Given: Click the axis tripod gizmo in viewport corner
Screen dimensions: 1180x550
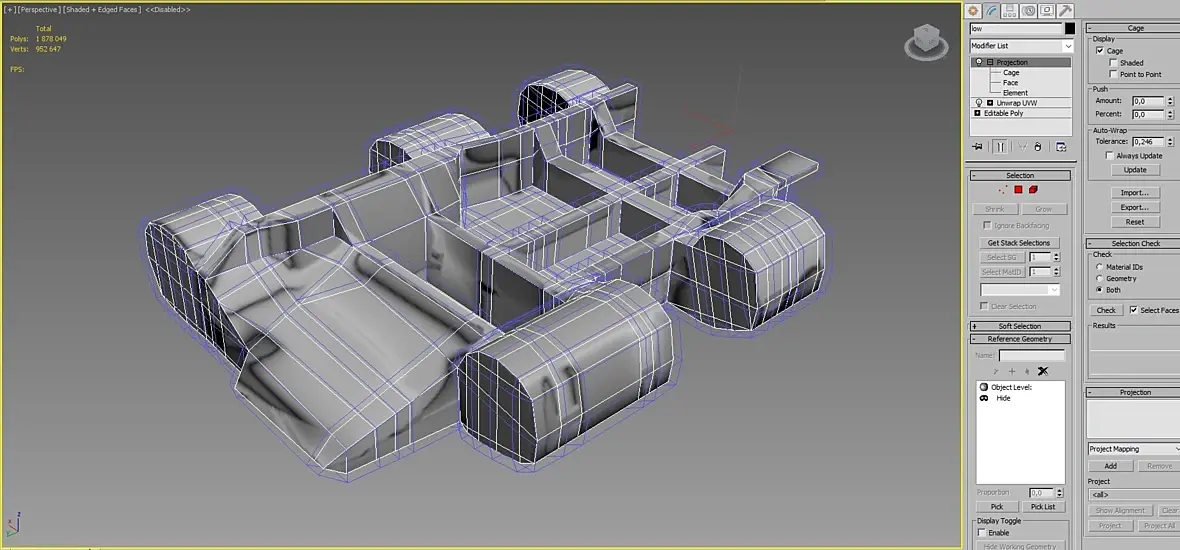Looking at the screenshot, I should pos(14,524).
